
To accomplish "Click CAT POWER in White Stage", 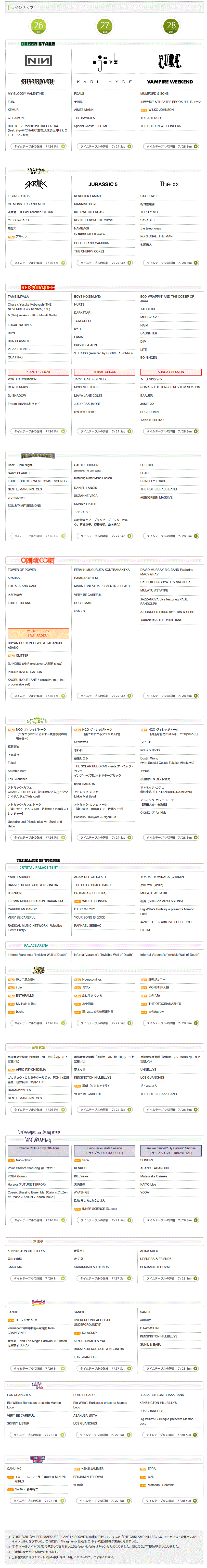I will coord(149,196).
